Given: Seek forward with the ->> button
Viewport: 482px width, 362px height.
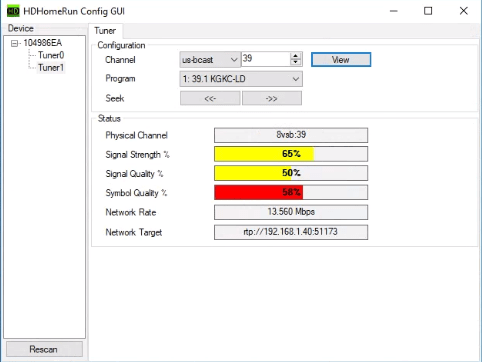Looking at the screenshot, I should click(272, 98).
